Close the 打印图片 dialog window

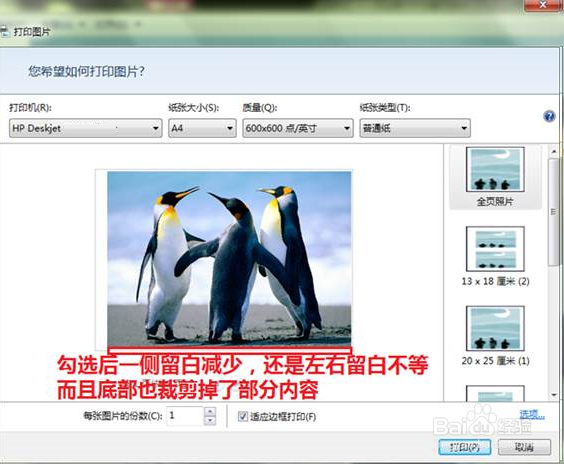point(543,5)
